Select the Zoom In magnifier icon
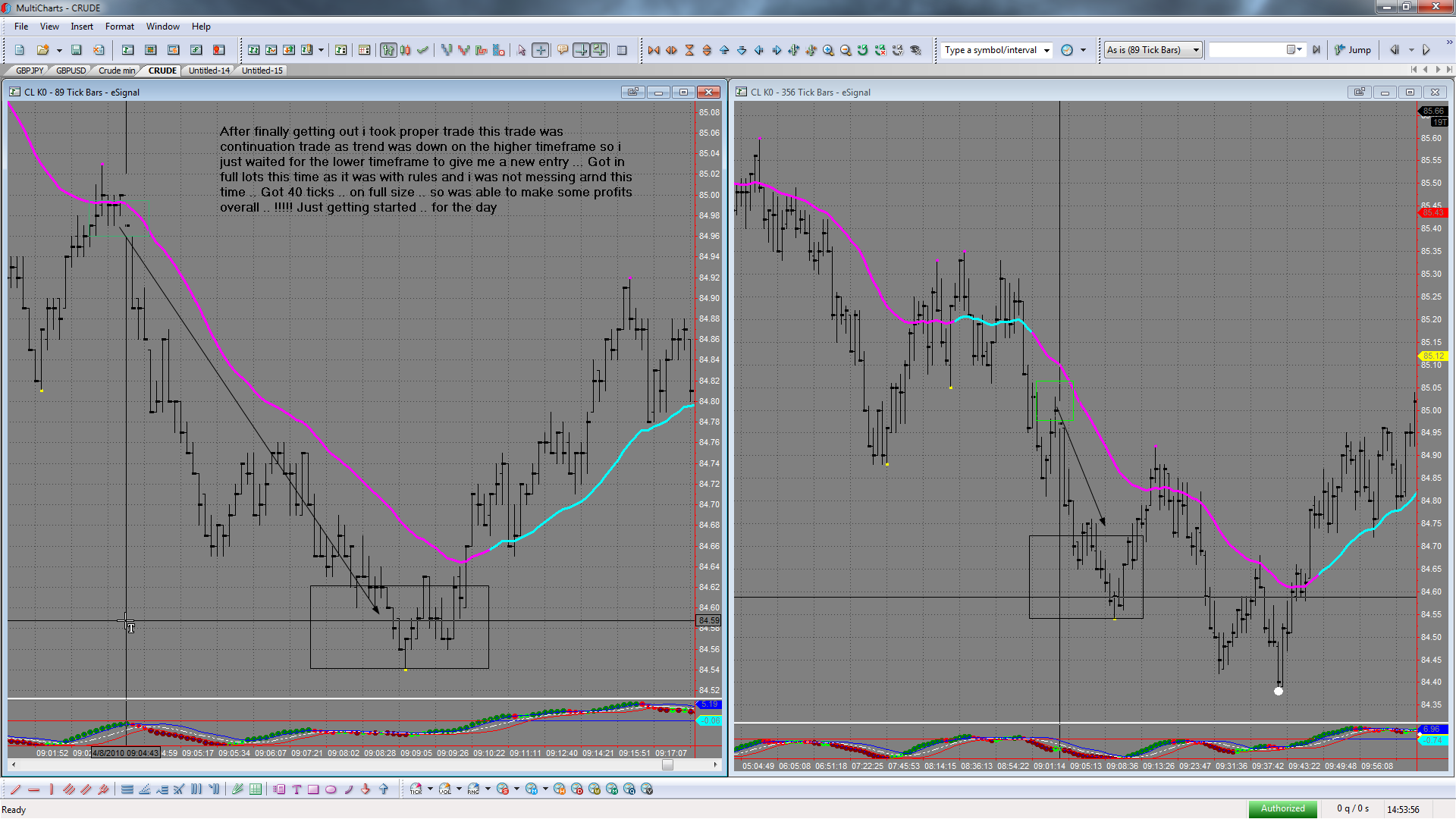 (828, 50)
